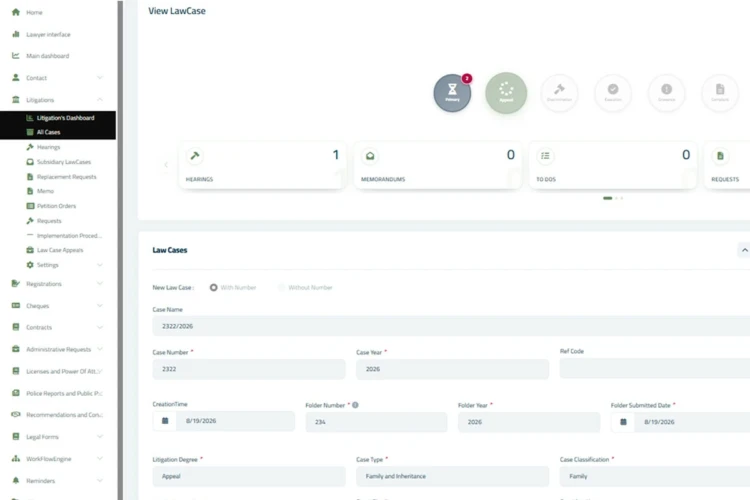Click the WorkFlowEngine hierarchy icon
Viewport: 750px width, 500px height.
(x=16, y=458)
